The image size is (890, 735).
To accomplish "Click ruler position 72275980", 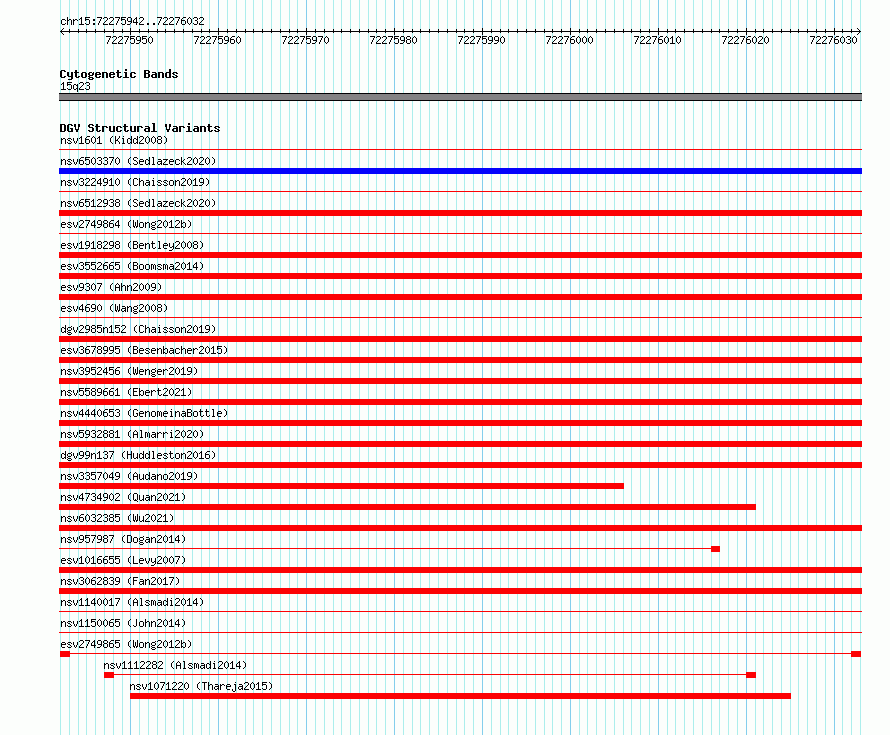I will coord(393,40).
